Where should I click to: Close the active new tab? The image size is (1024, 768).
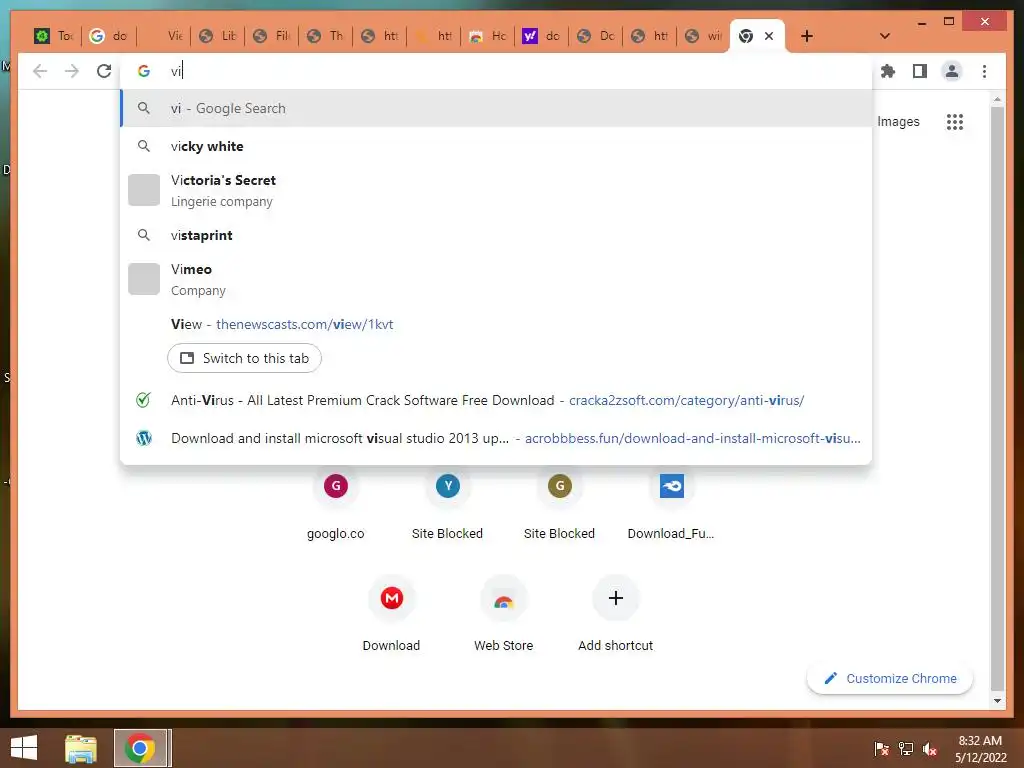(769, 36)
